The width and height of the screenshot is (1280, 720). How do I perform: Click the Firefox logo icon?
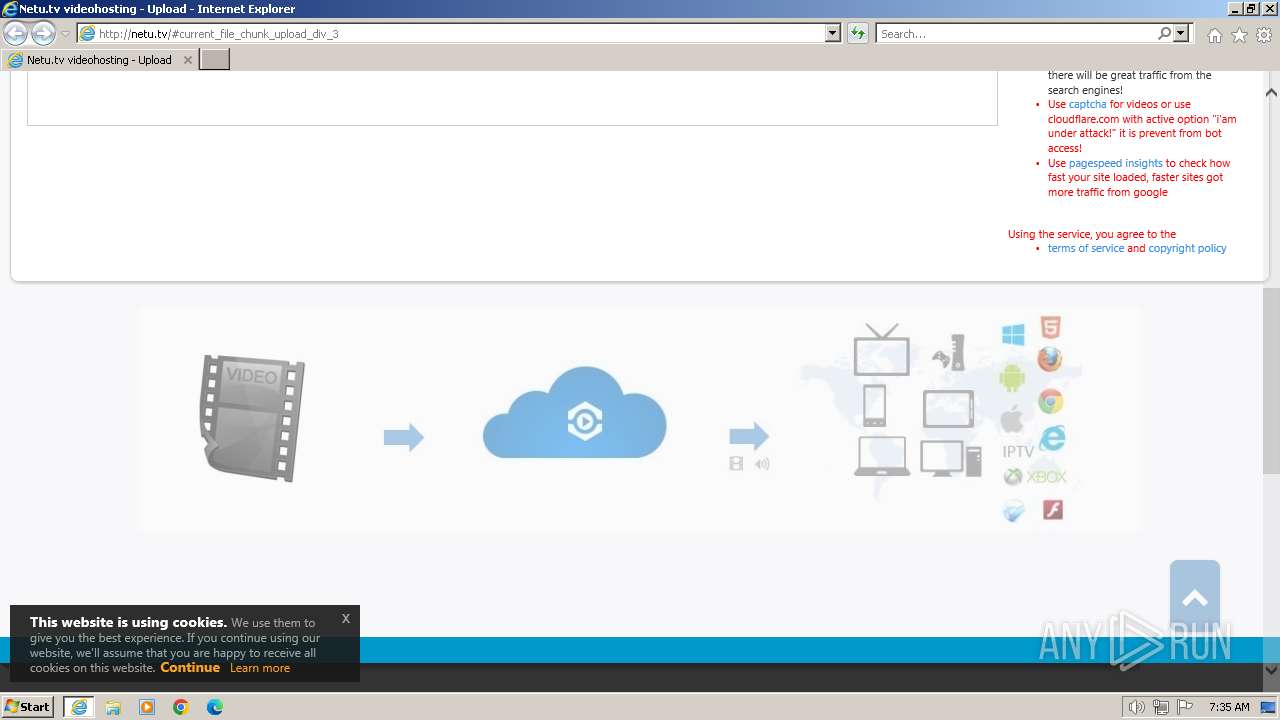tap(1050, 359)
